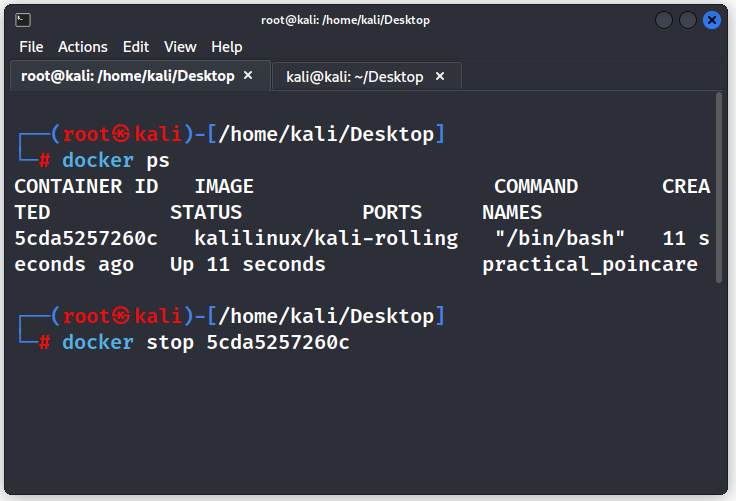Viewport: 736px width, 501px height.
Task: Select the root@kali /home/kali/Desktop tab
Action: pyautogui.click(x=128, y=76)
